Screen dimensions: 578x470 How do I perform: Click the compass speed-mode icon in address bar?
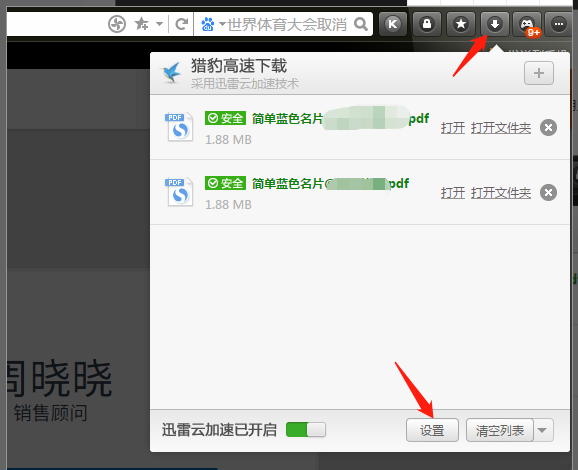117,24
